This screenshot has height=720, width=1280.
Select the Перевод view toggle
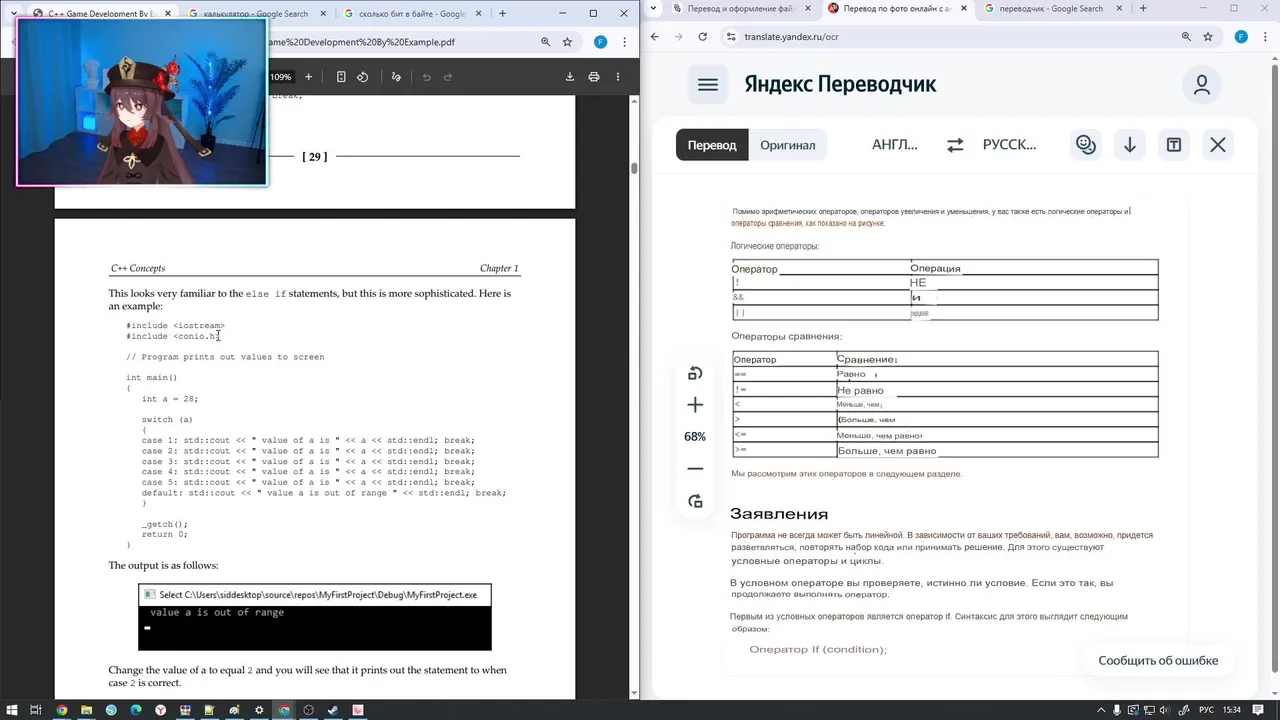click(x=712, y=145)
